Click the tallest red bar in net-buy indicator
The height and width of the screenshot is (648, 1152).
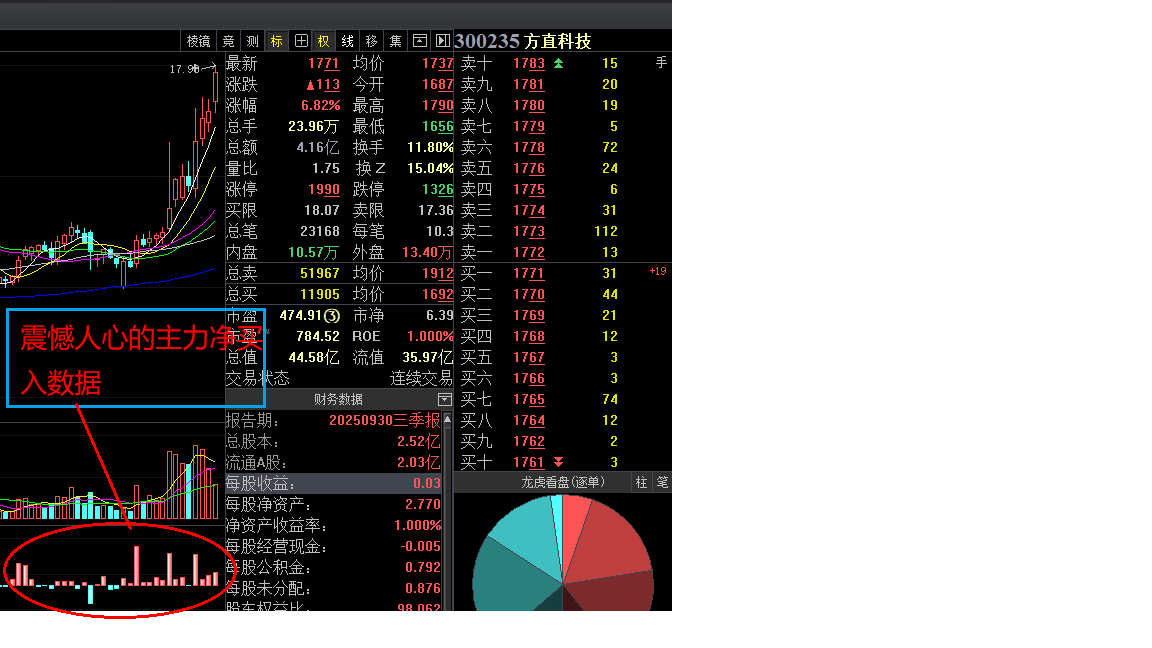137,566
